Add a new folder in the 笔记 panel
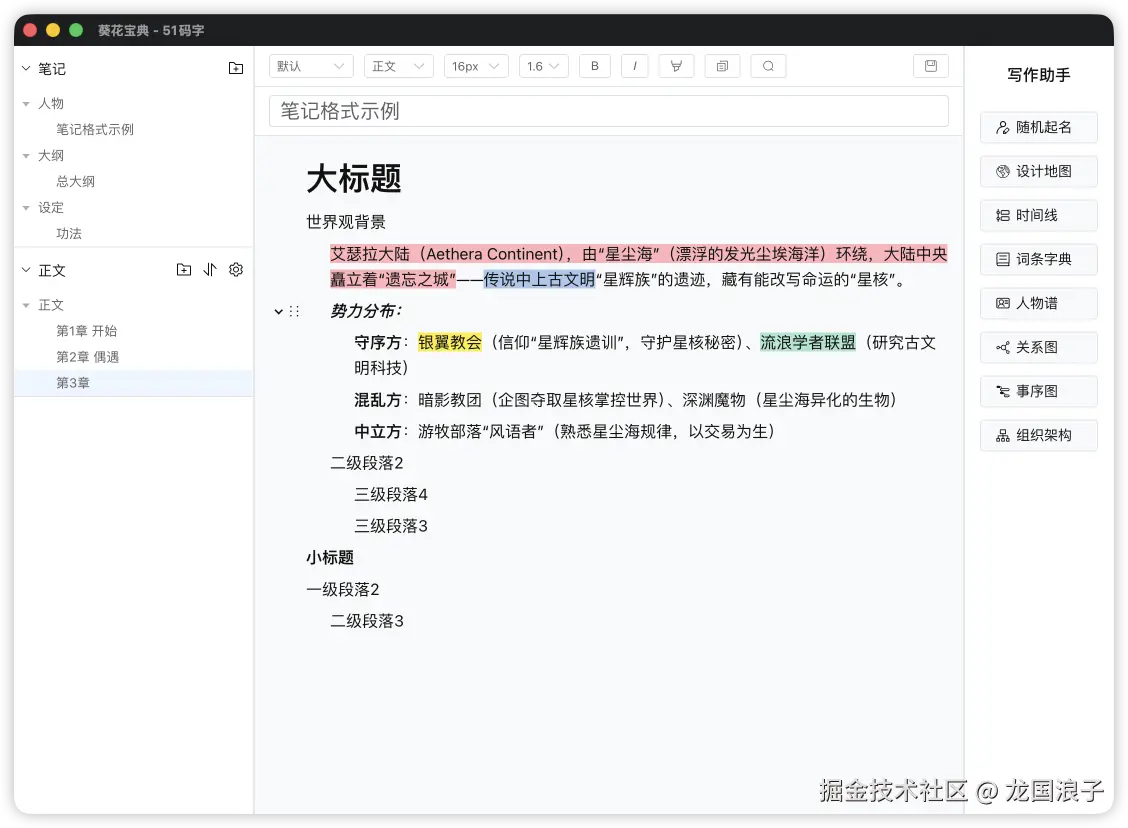1128x828 pixels. tap(235, 68)
